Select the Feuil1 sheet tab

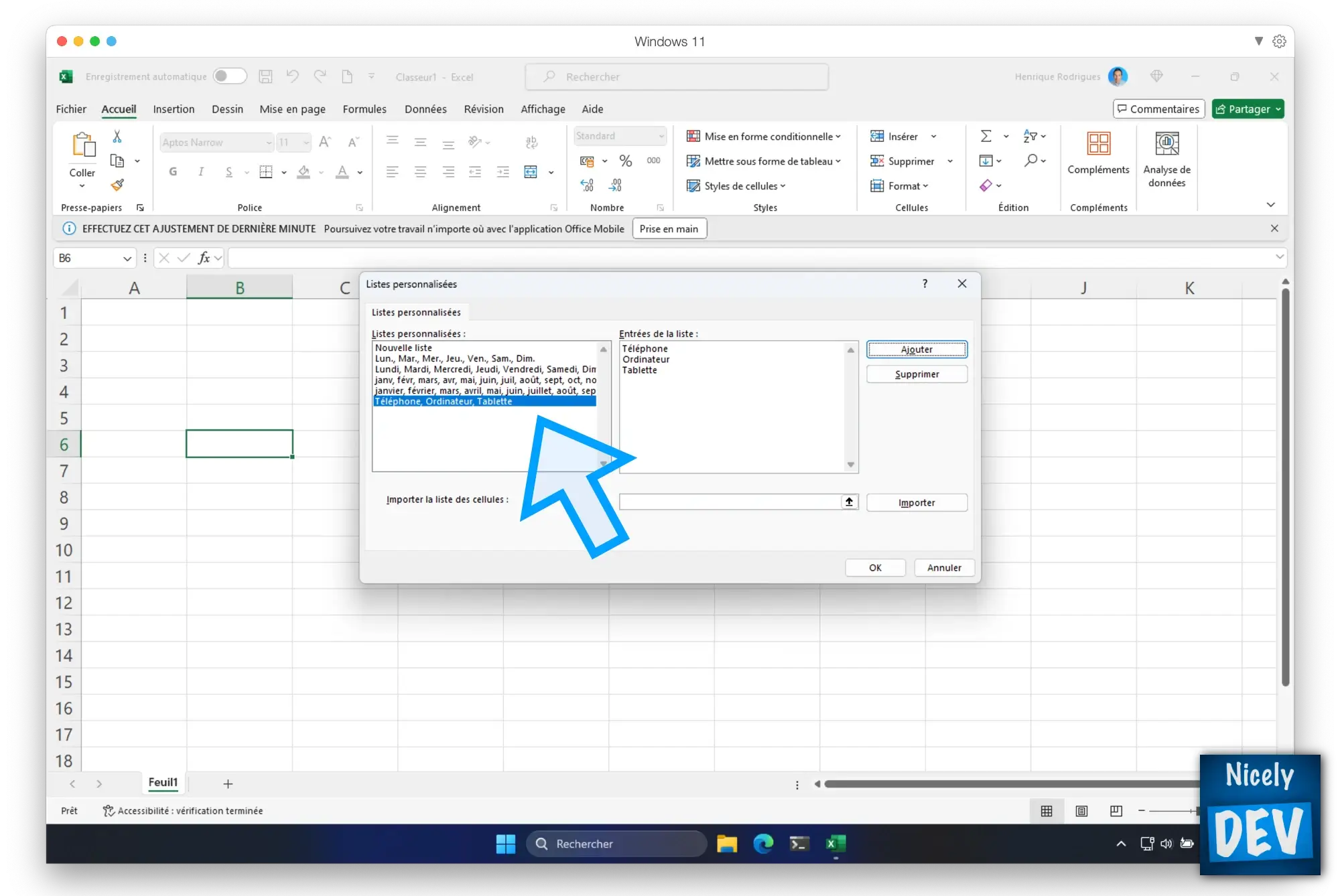click(x=163, y=782)
